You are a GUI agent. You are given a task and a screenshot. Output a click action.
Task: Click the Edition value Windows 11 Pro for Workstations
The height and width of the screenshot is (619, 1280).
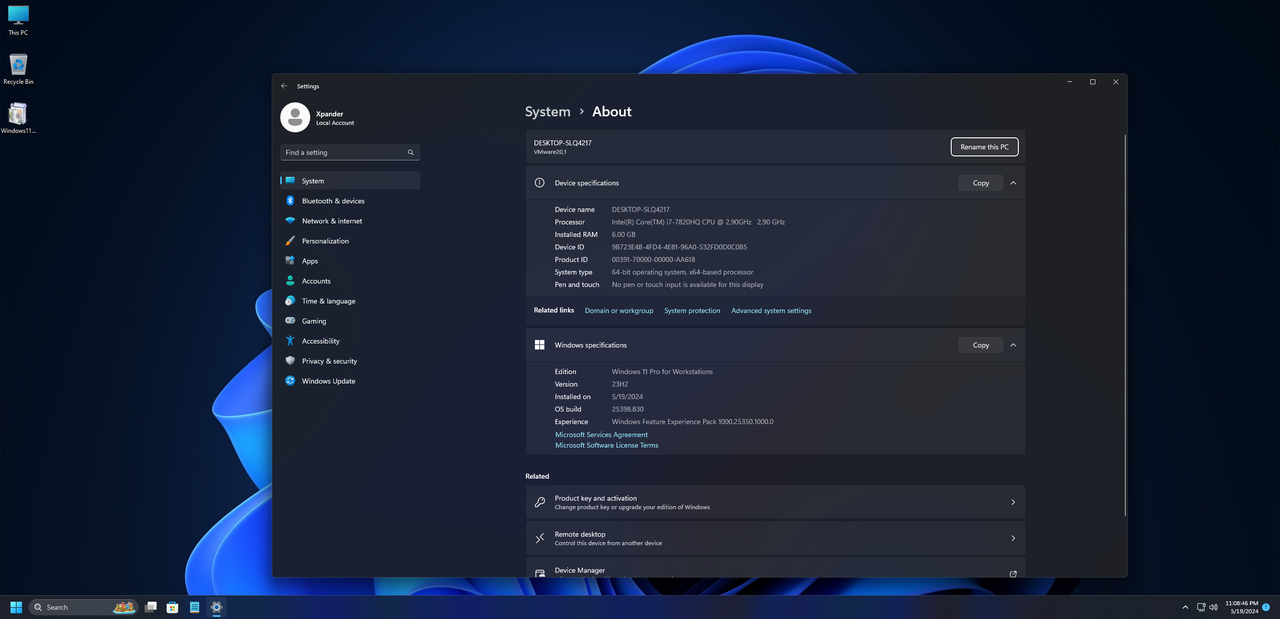(662, 372)
